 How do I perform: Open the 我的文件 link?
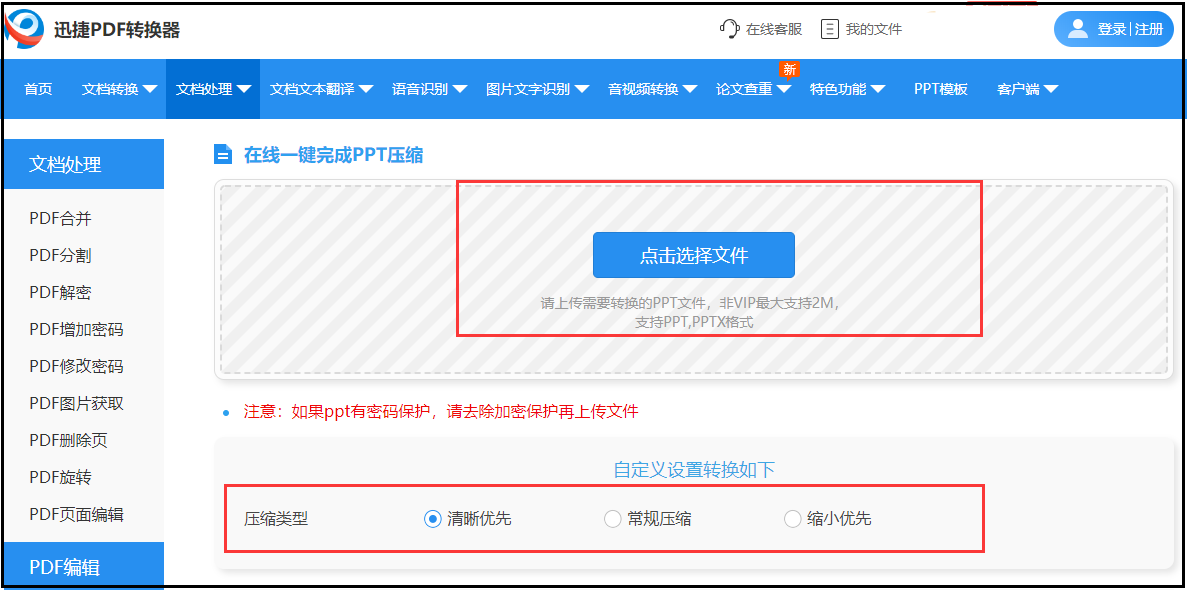(874, 30)
